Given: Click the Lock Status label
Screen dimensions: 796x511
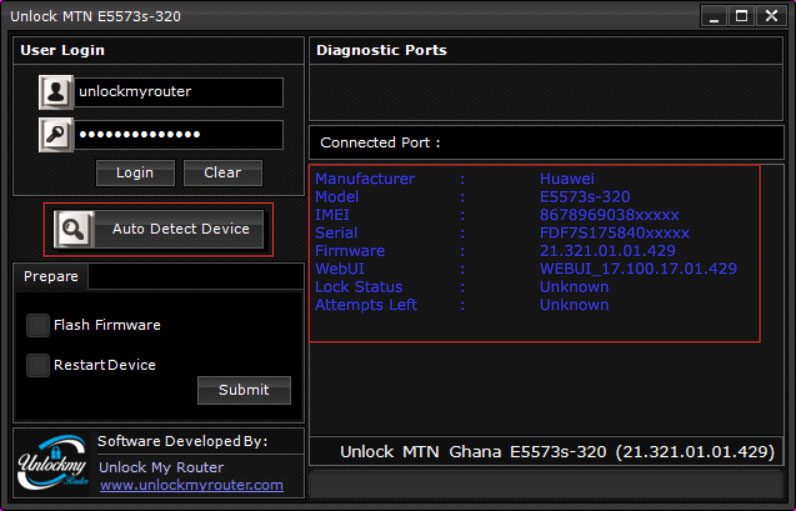Looking at the screenshot, I should click(x=358, y=287).
